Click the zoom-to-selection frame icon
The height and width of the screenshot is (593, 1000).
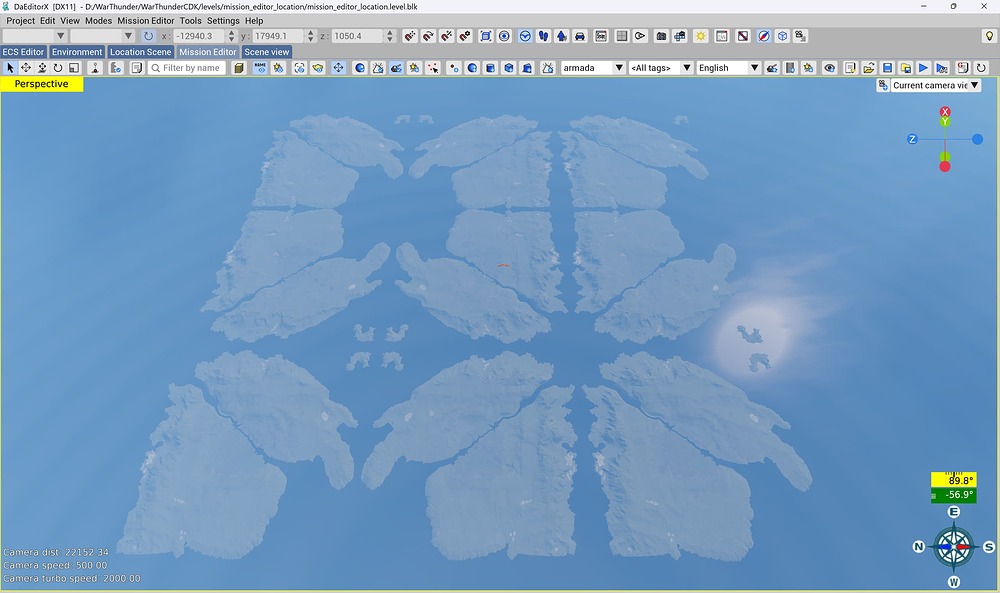486,36
